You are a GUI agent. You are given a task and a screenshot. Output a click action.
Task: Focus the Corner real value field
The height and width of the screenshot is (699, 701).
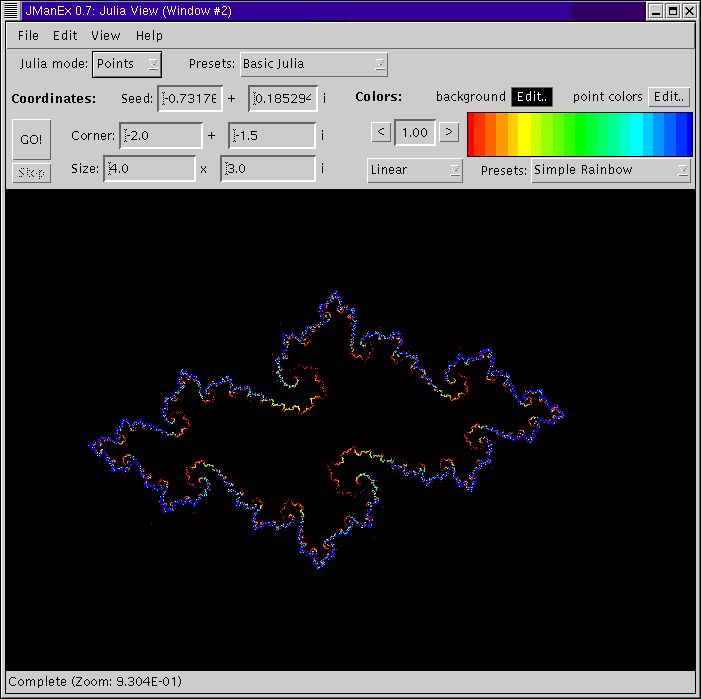[160, 135]
